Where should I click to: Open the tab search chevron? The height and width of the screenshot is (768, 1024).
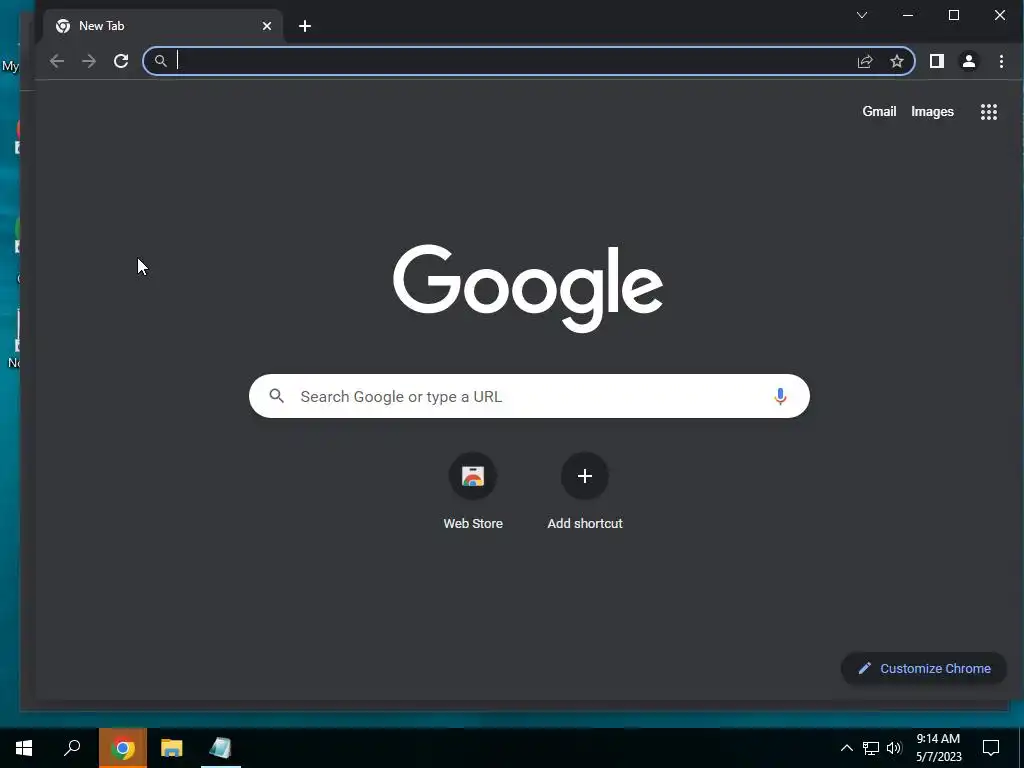pos(862,15)
